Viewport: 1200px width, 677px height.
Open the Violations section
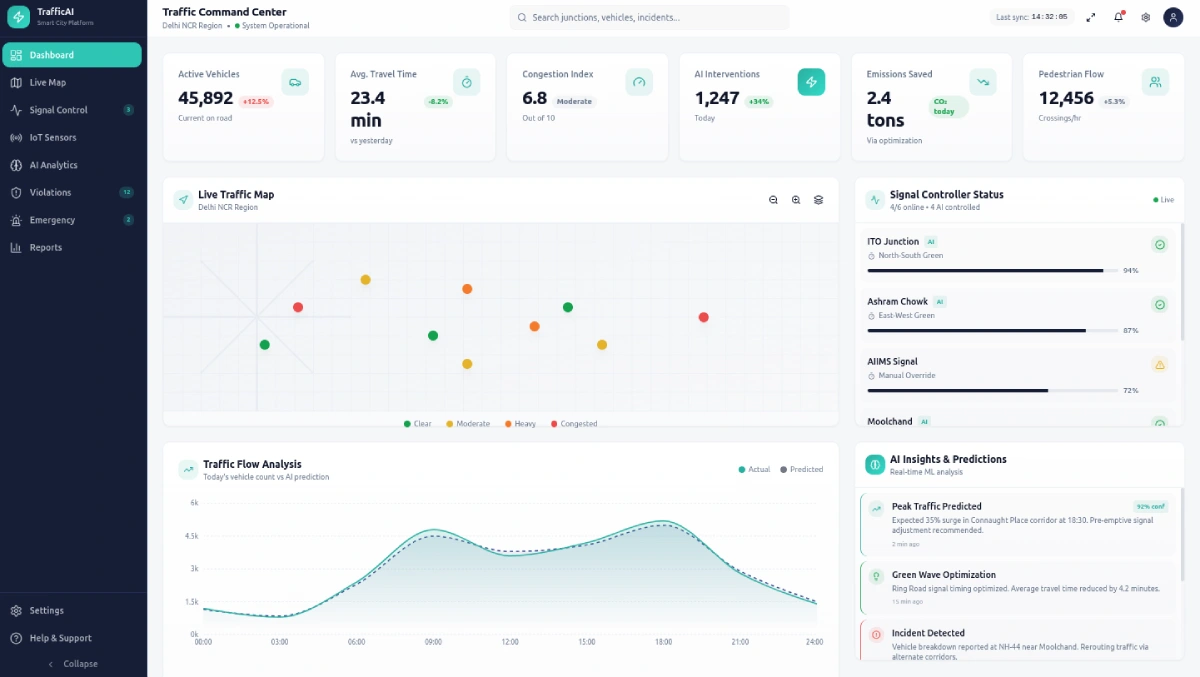coord(72,192)
